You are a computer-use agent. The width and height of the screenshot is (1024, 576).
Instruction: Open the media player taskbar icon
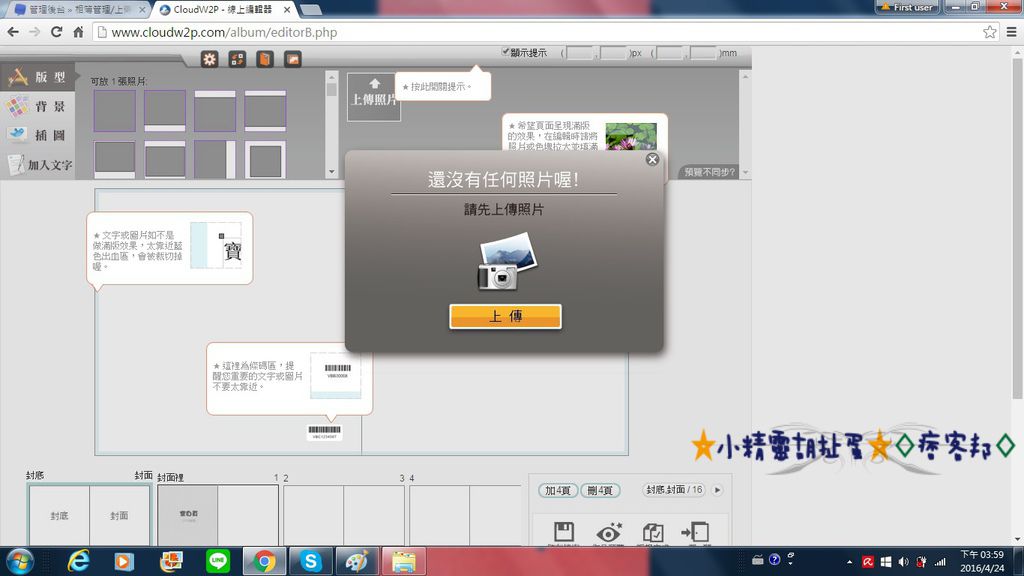pos(123,562)
